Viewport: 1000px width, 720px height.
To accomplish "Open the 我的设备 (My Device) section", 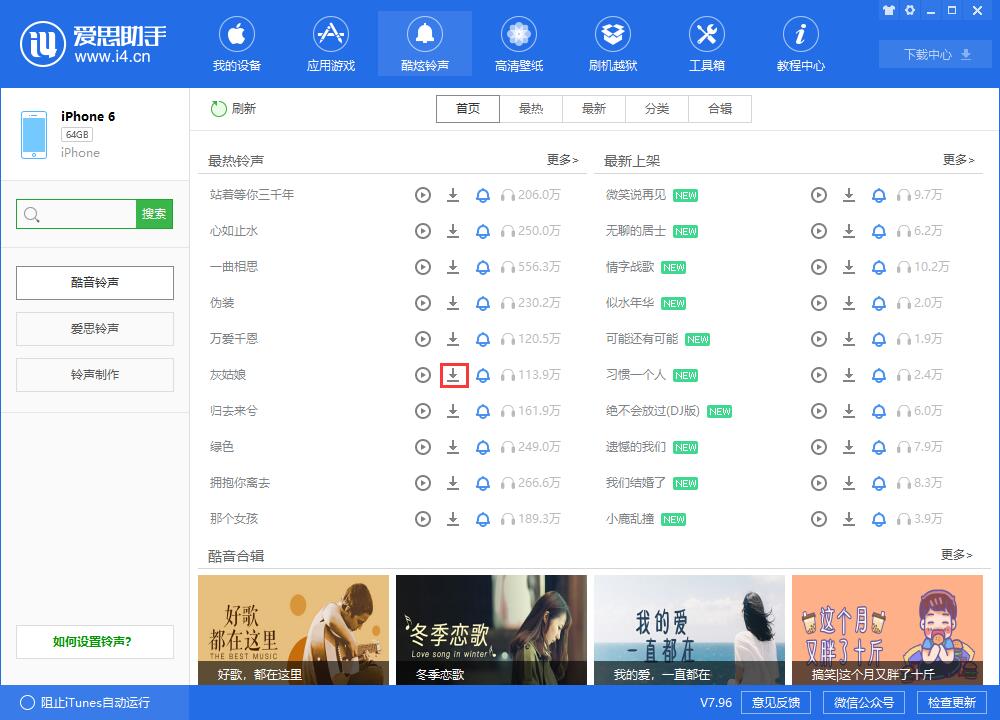I will click(237, 43).
